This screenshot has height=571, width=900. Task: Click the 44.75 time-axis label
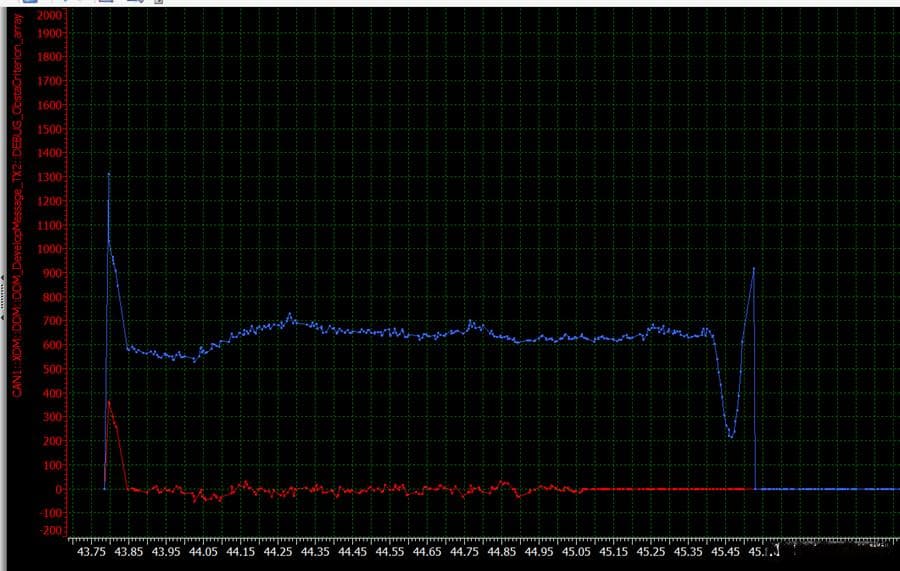coord(464,552)
